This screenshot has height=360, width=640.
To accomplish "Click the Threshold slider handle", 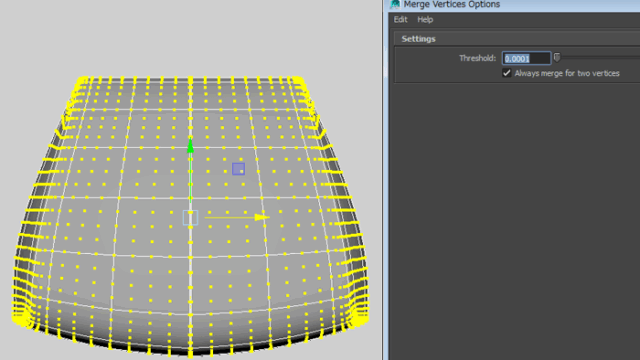I will click(557, 58).
